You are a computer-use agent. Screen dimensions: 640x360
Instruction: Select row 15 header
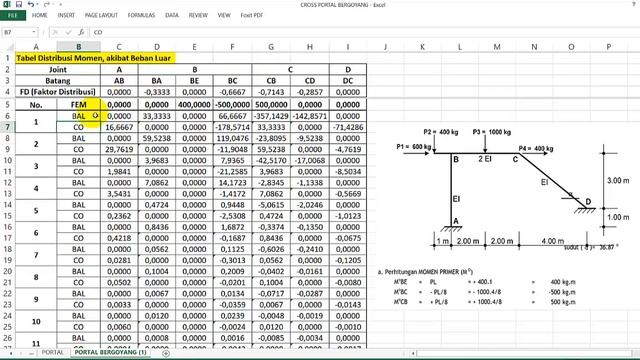tap(7, 216)
